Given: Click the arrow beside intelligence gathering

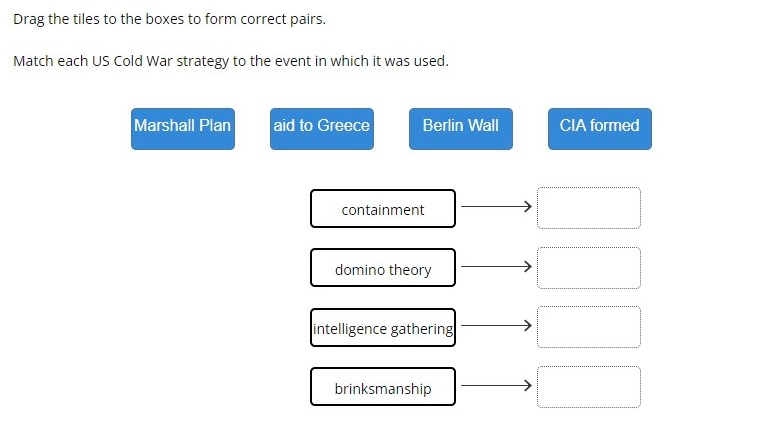Looking at the screenshot, I should pyautogui.click(x=496, y=325).
